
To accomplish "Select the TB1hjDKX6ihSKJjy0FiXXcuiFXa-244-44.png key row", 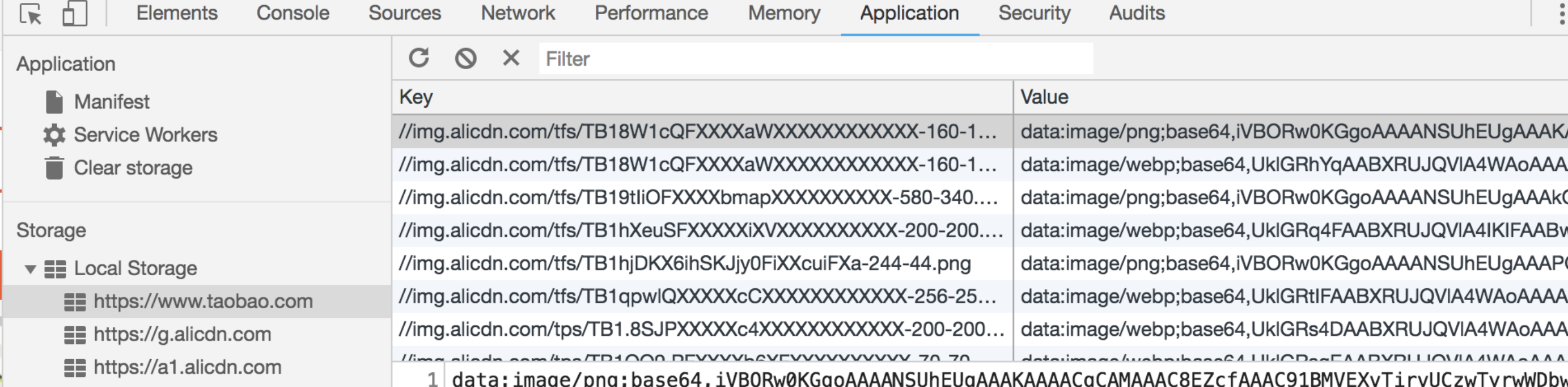I will pyautogui.click(x=684, y=263).
